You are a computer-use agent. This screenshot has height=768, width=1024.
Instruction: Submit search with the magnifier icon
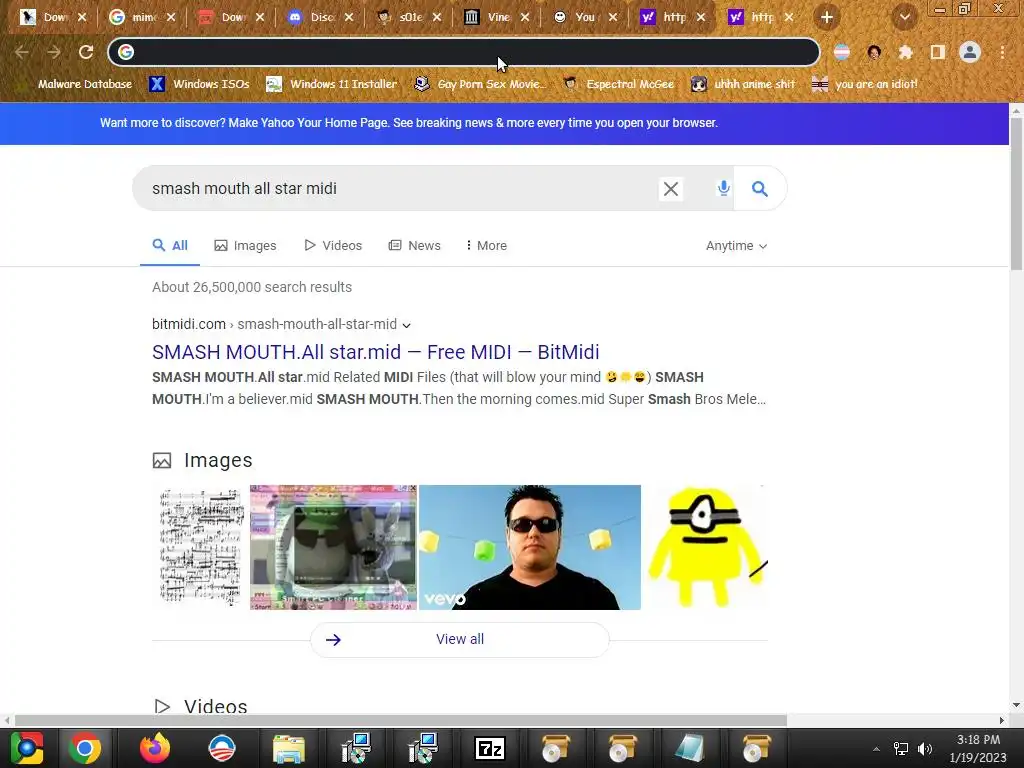[759, 189]
